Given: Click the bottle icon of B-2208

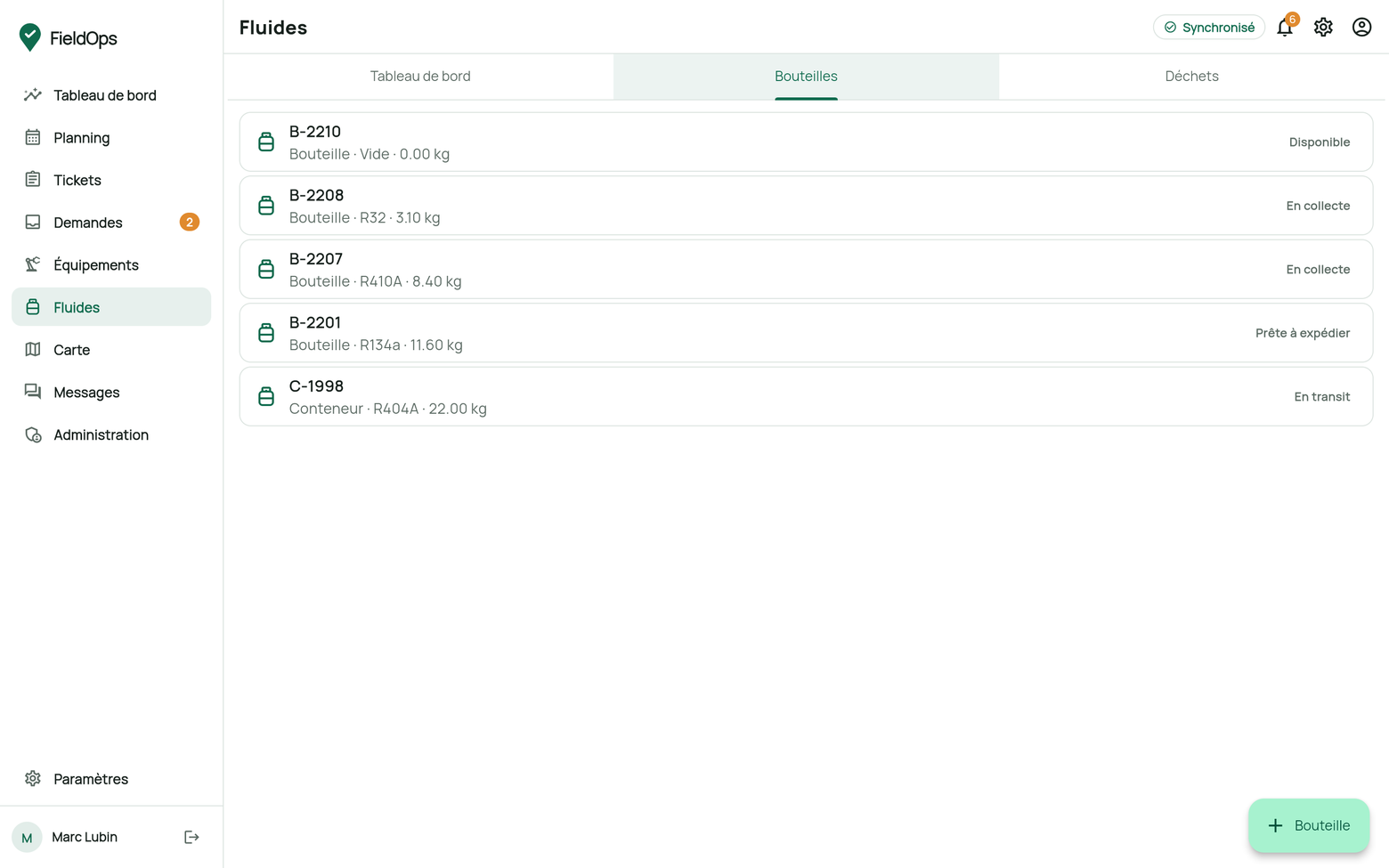Looking at the screenshot, I should pyautogui.click(x=266, y=206).
